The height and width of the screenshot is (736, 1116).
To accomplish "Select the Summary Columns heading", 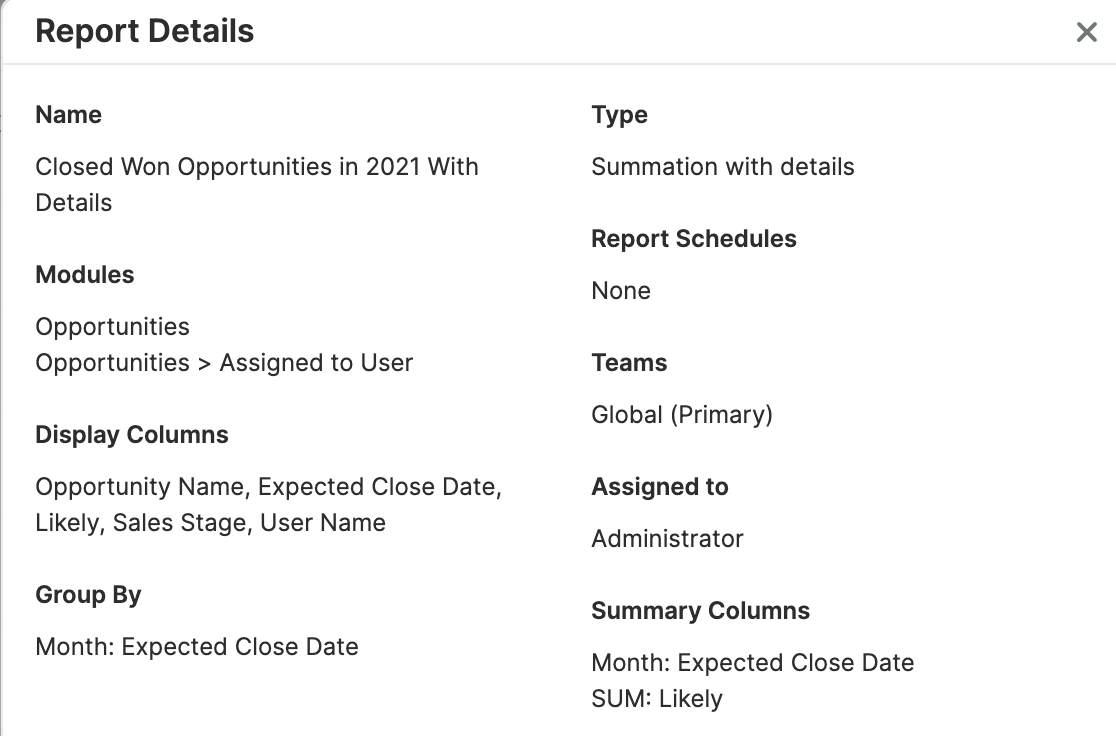I will pyautogui.click(x=701, y=610).
